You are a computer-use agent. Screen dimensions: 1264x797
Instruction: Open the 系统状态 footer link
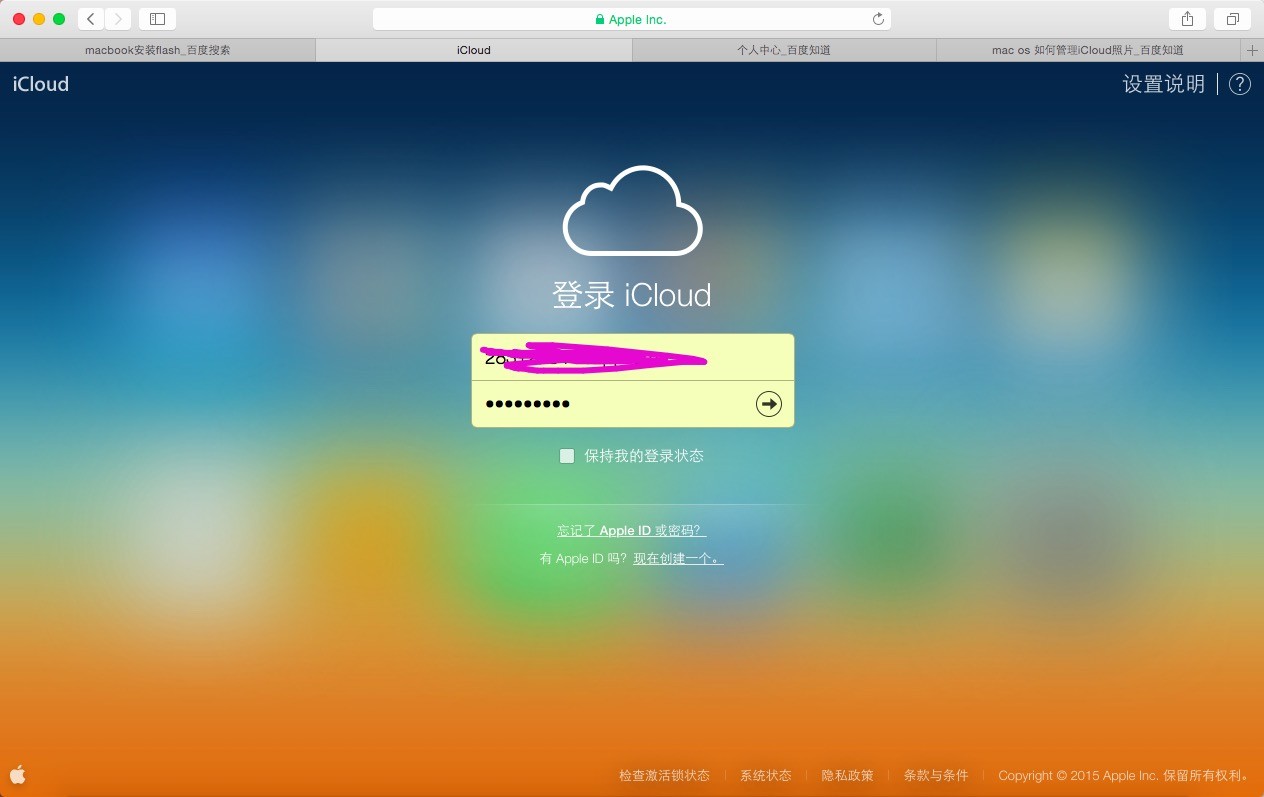[x=765, y=775]
